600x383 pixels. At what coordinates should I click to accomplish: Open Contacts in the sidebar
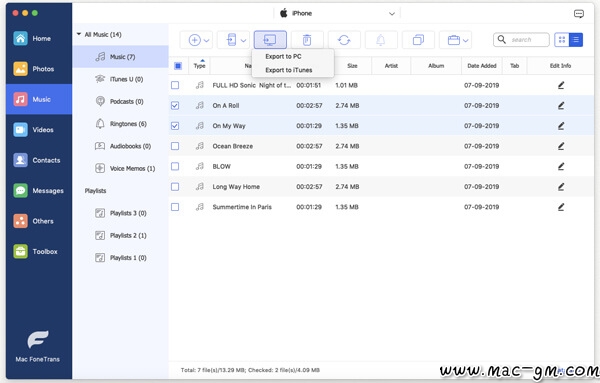[x=38, y=160]
